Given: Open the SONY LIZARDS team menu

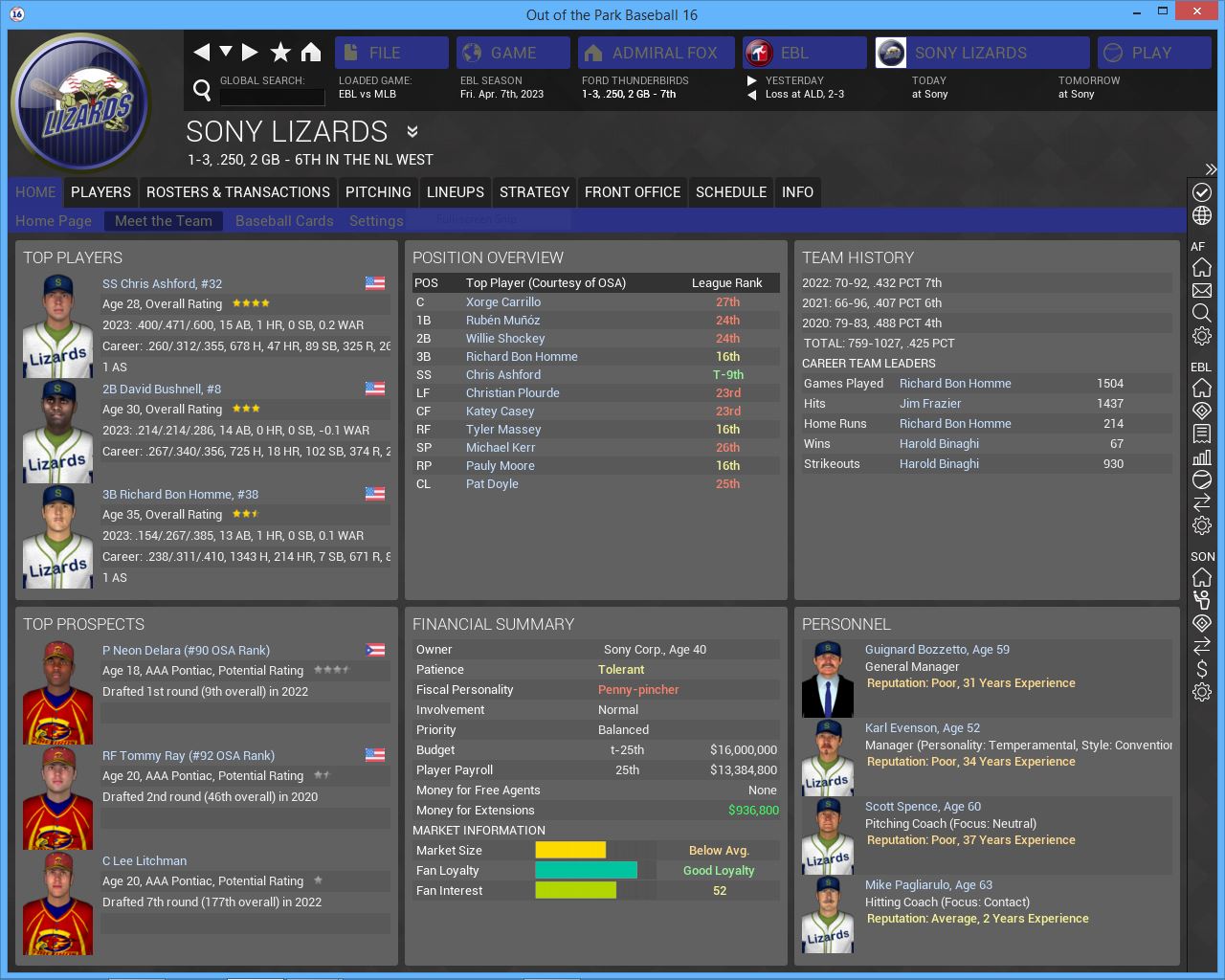Looking at the screenshot, I should (982, 53).
